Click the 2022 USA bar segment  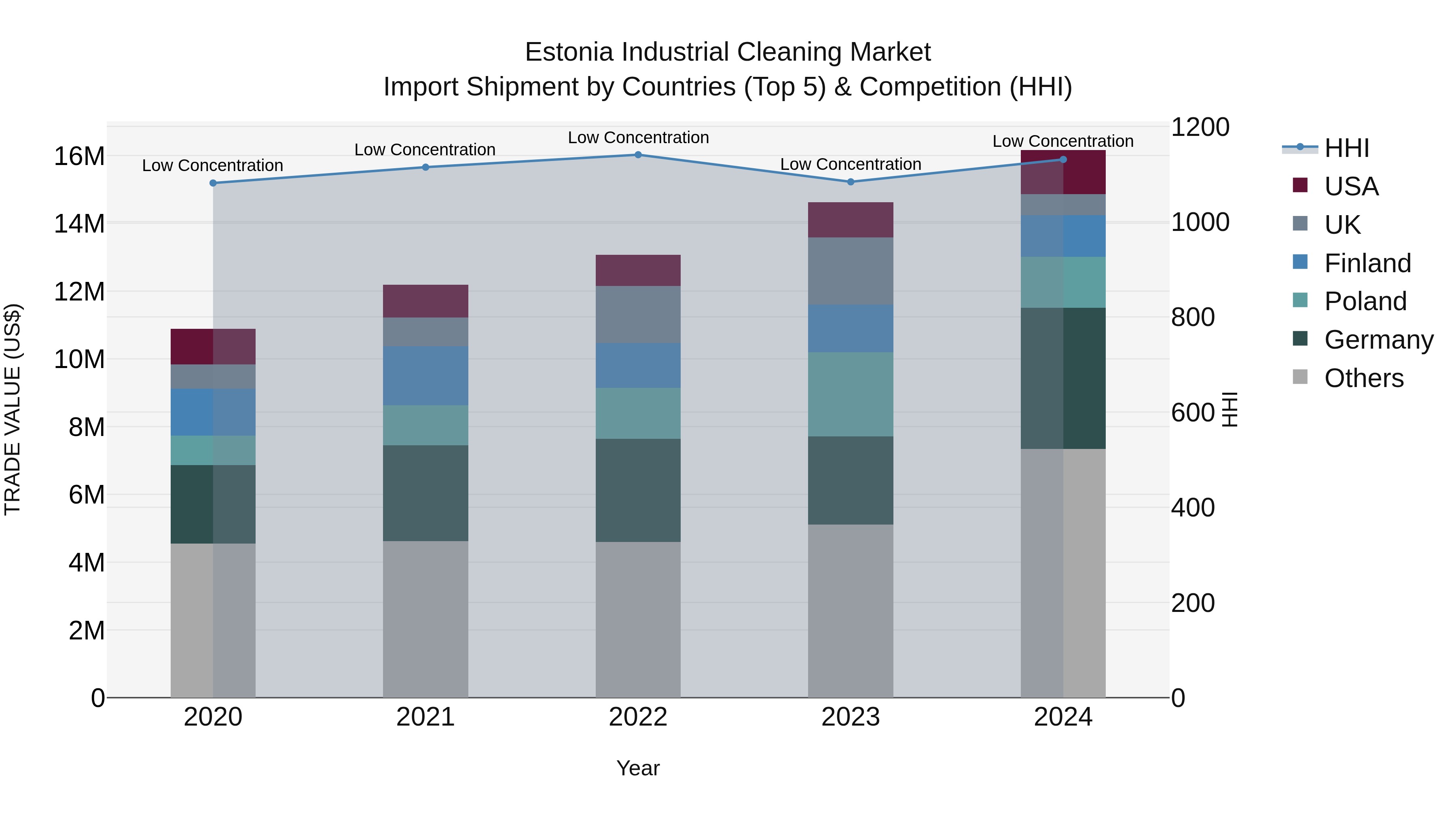[x=638, y=270]
